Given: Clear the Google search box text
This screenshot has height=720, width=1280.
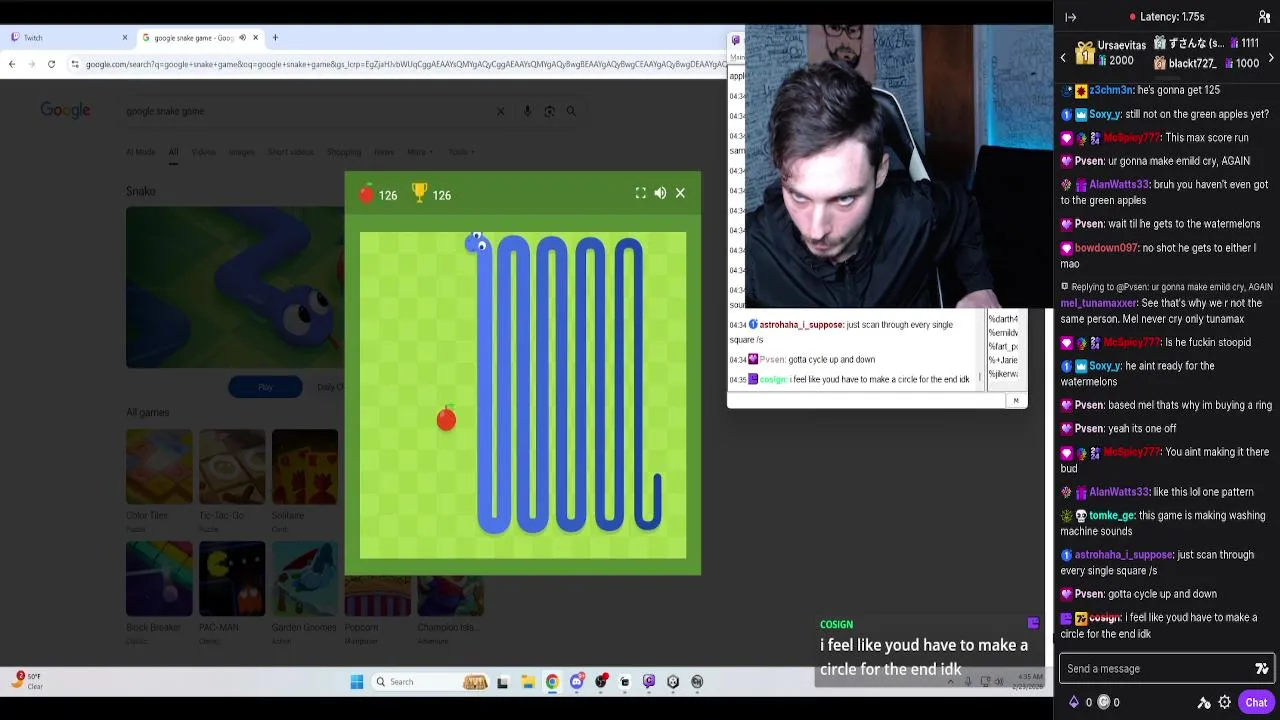Looking at the screenshot, I should 501,111.
